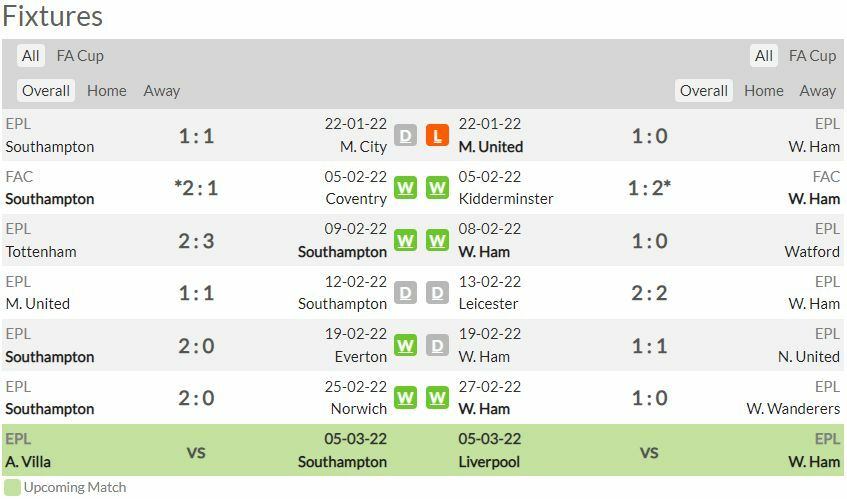Select the right Overall filter
Screen dimensions: 847x499
704,91
